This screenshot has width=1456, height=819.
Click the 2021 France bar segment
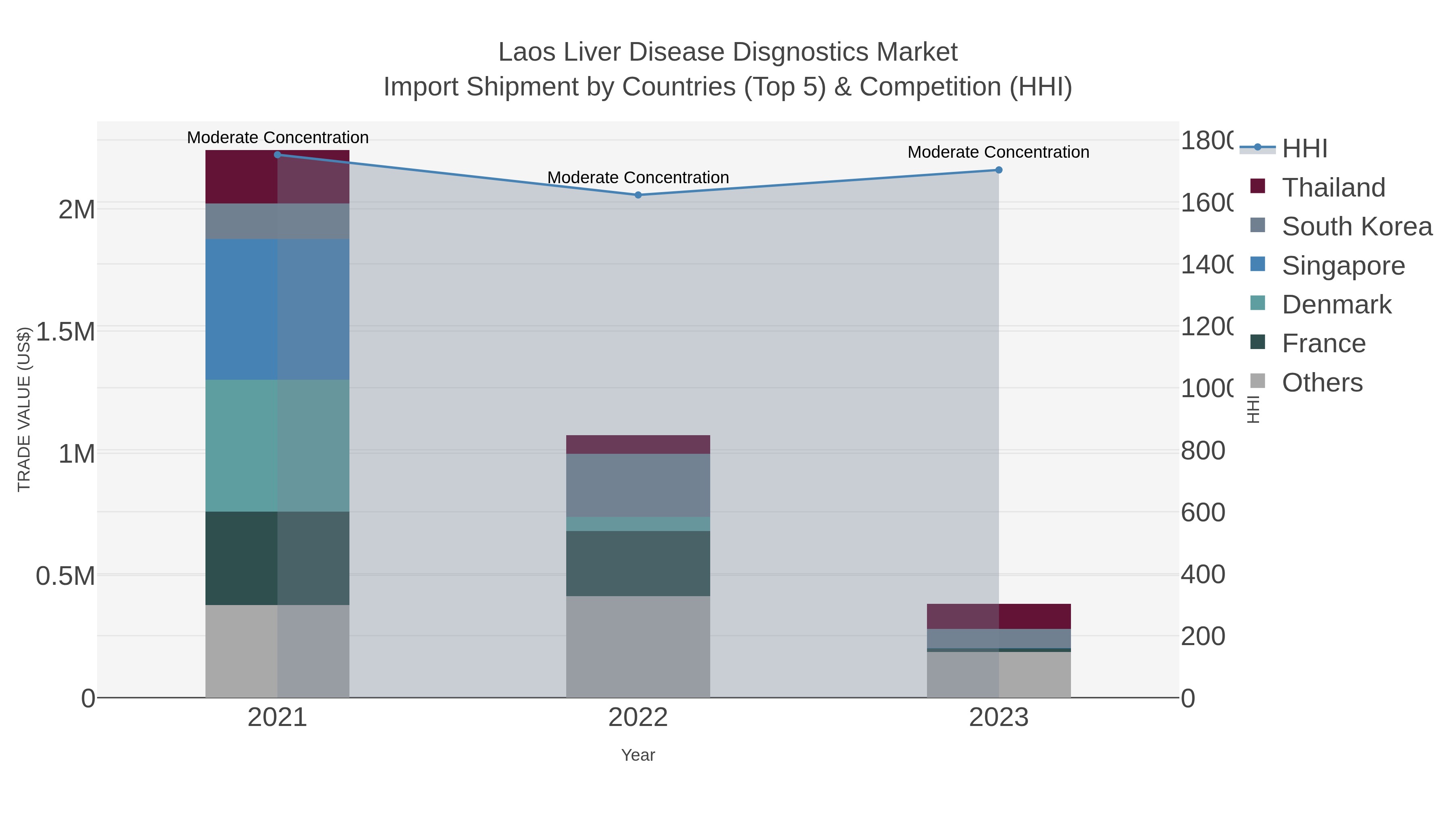tap(277, 559)
